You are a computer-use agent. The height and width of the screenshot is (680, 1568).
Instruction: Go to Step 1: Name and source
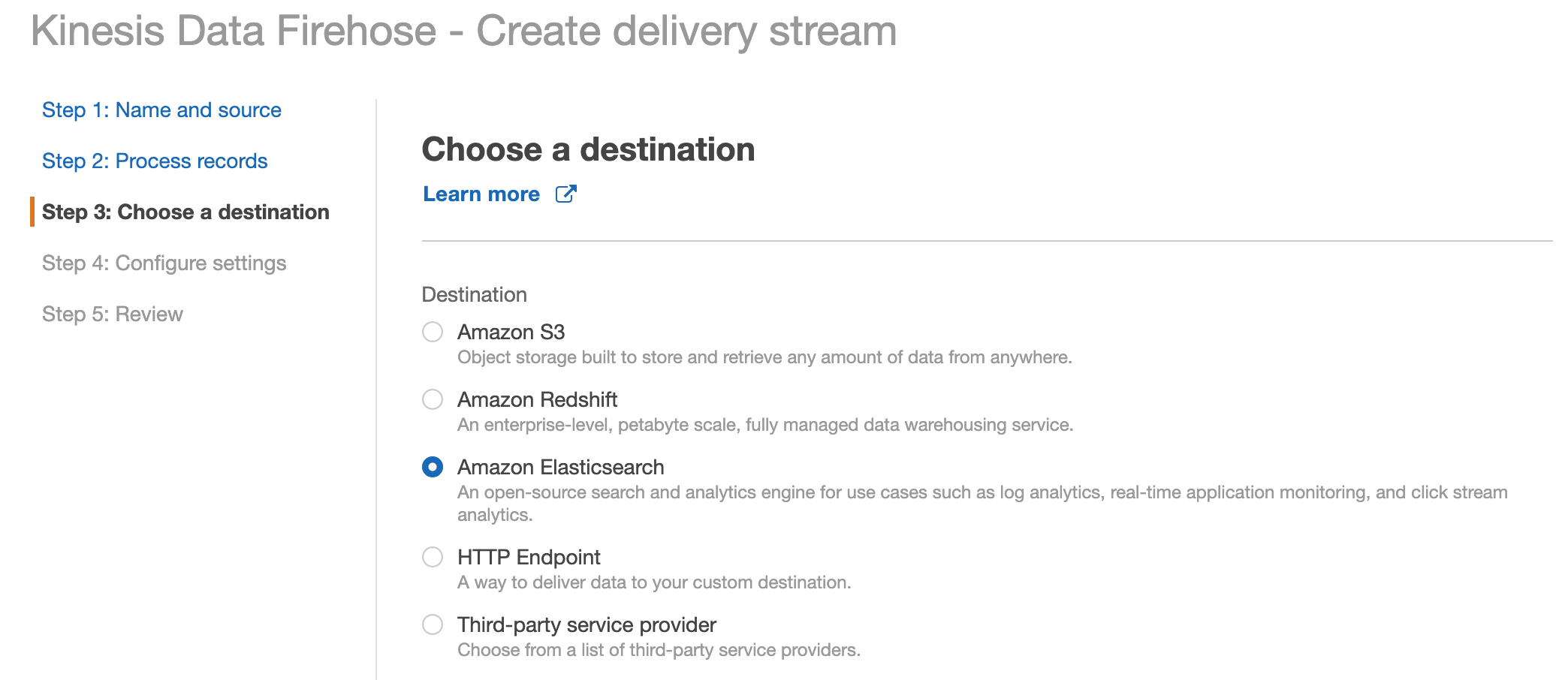pos(161,110)
